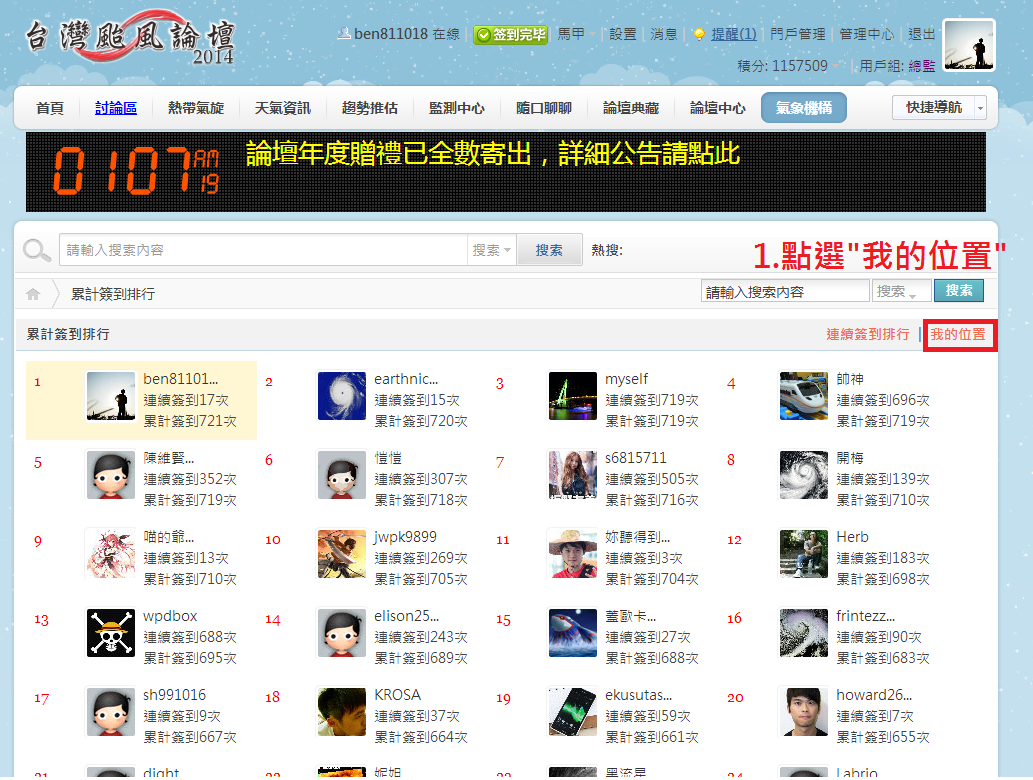Click the magnifier icon beside search box
The image size is (1033, 780).
tap(36, 250)
